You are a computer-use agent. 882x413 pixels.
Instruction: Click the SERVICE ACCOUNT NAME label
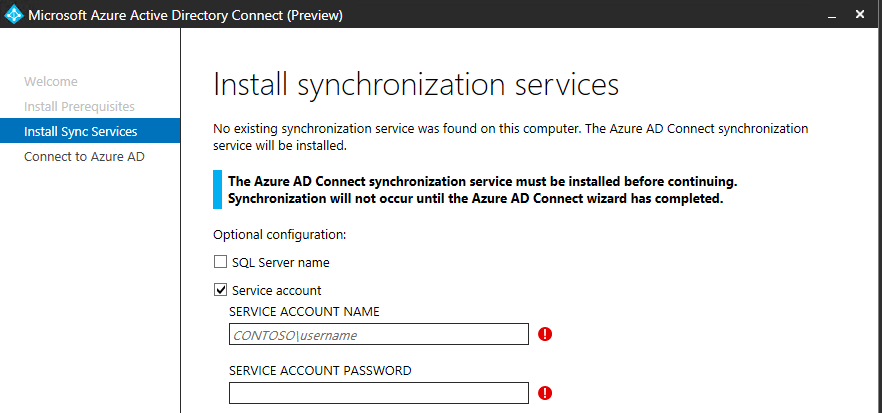coord(304,312)
